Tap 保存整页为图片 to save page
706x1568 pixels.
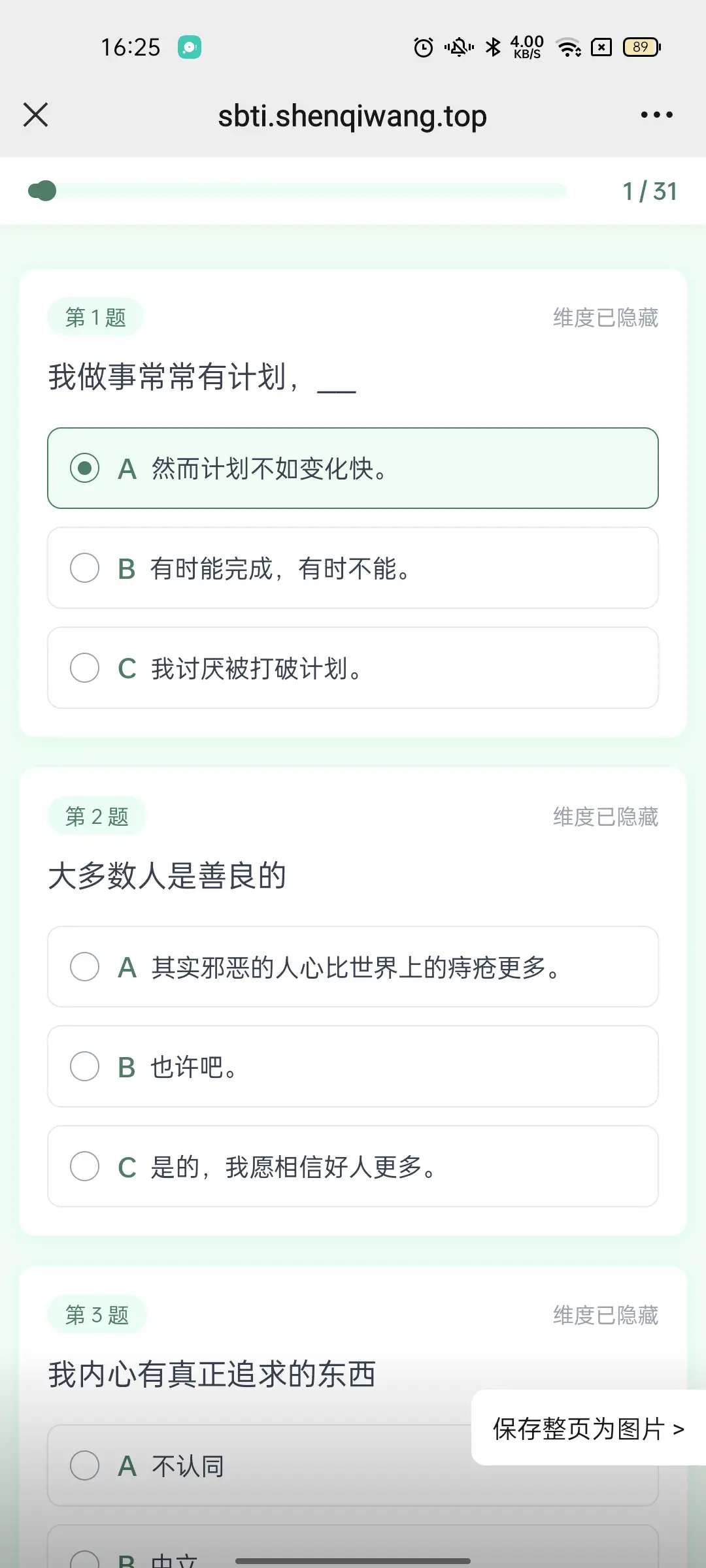tap(588, 1429)
